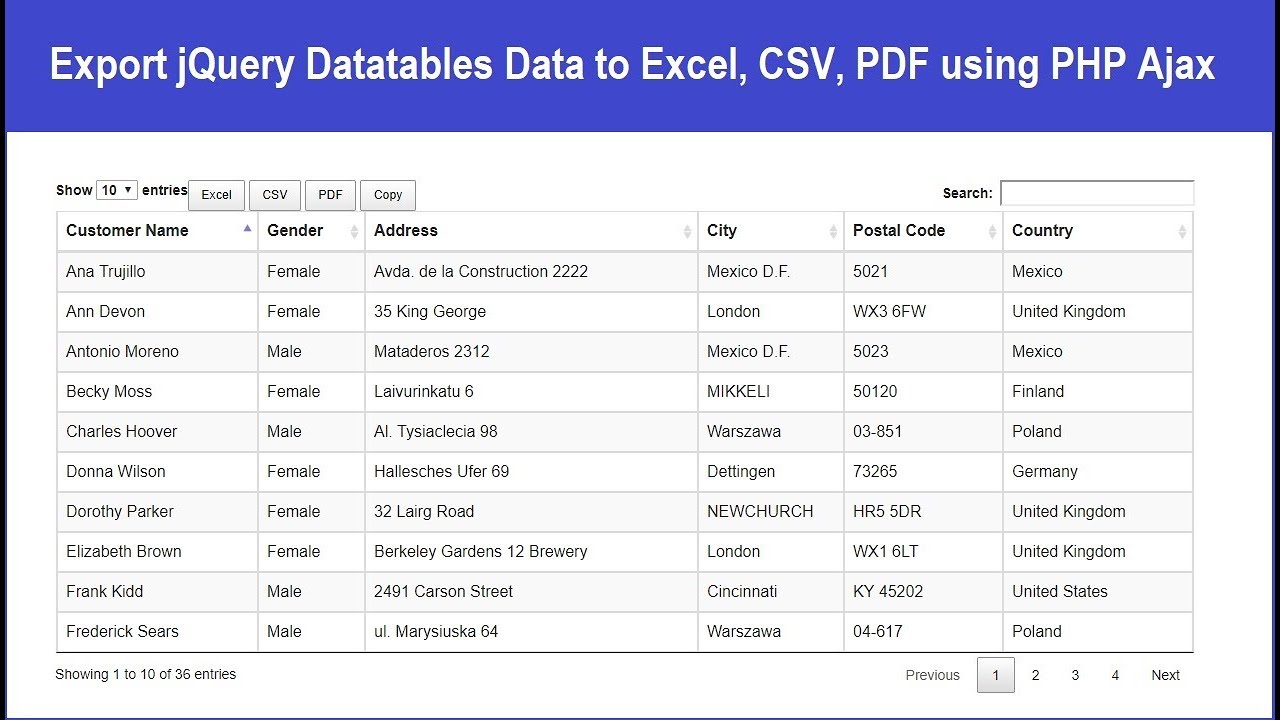
Task: Go to page 2 of results
Action: (1035, 675)
